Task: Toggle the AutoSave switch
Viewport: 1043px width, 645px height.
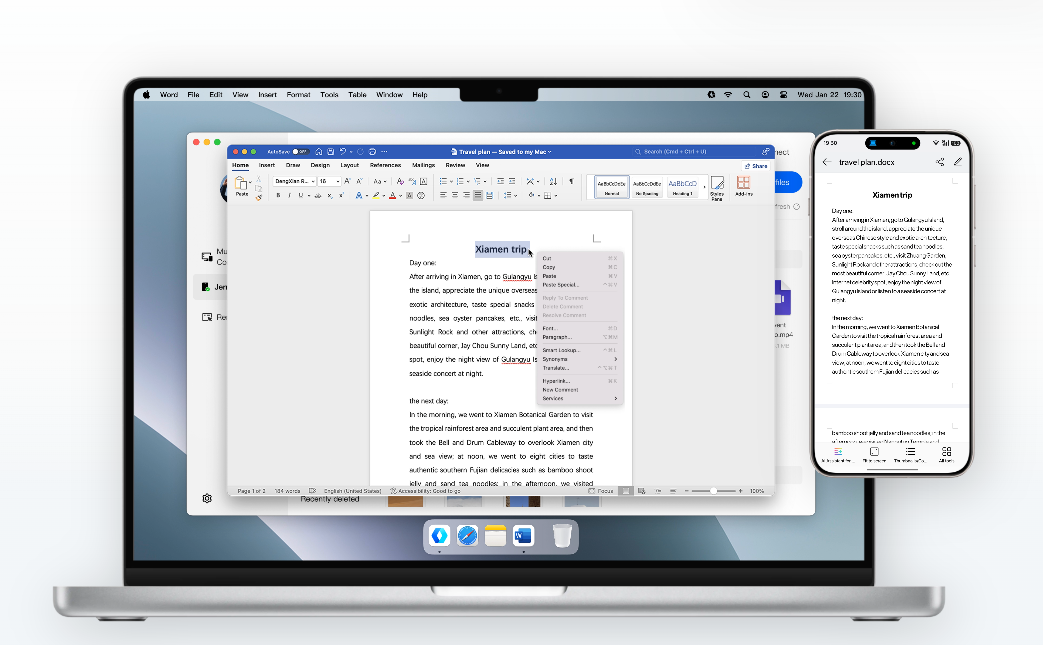Action: click(x=297, y=151)
